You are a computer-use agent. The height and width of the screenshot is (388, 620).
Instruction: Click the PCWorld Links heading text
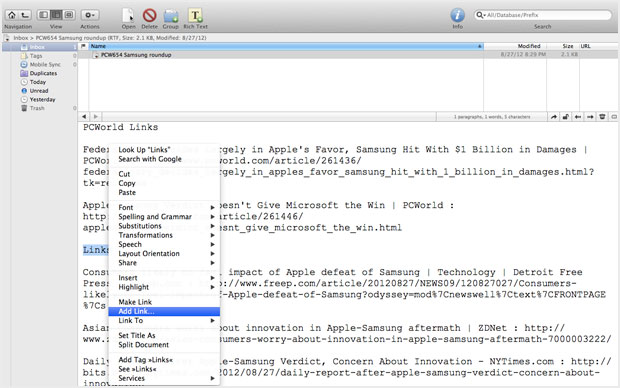click(x=121, y=127)
